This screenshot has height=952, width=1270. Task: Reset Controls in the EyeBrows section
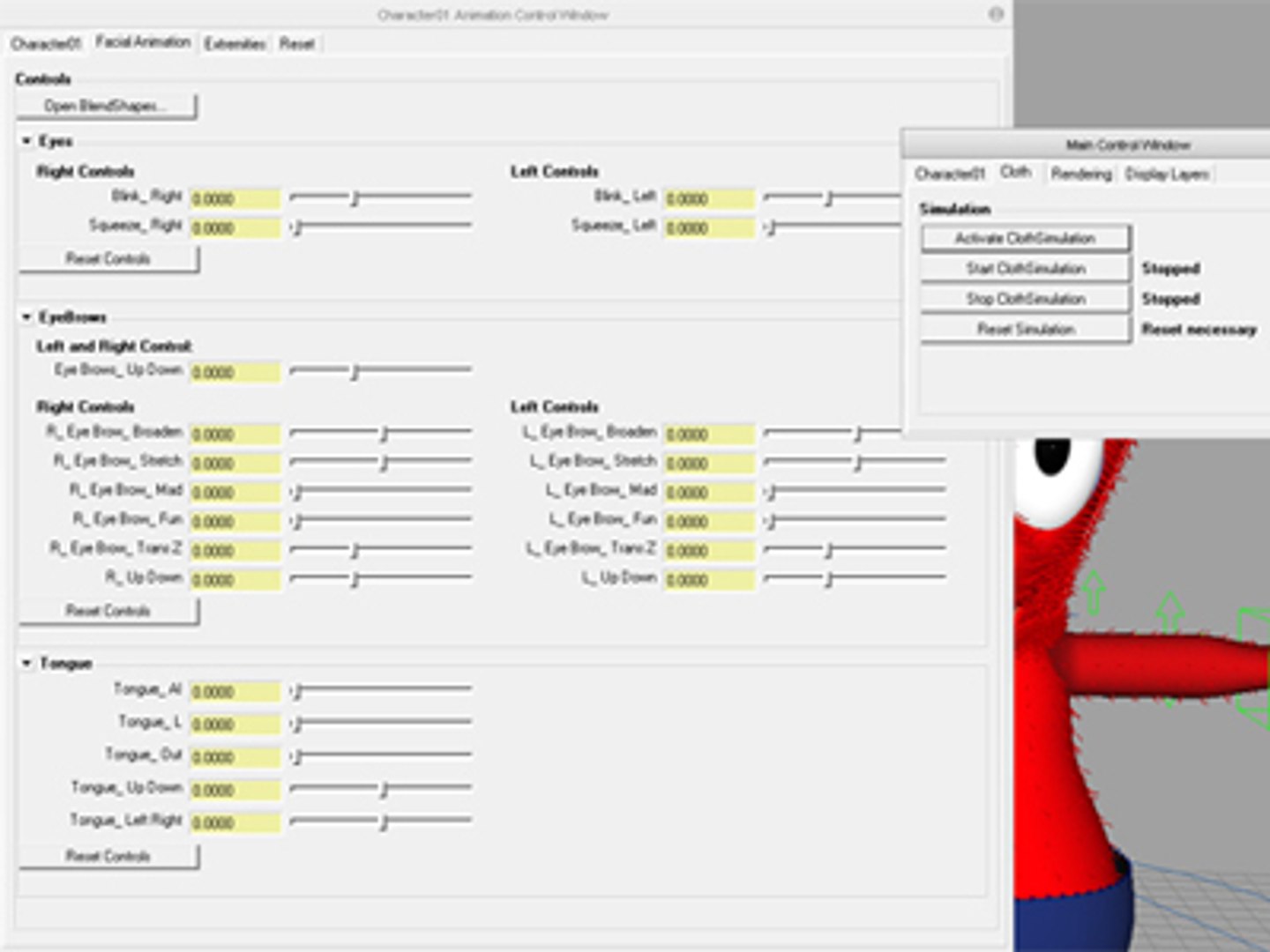[108, 611]
